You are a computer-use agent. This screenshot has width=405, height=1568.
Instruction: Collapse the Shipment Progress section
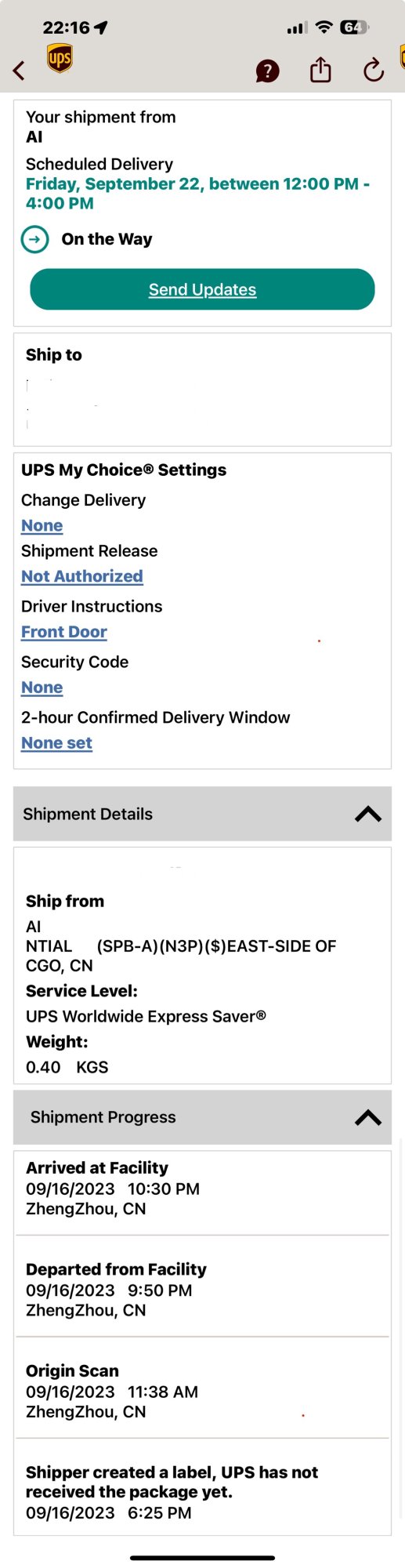point(368,1117)
